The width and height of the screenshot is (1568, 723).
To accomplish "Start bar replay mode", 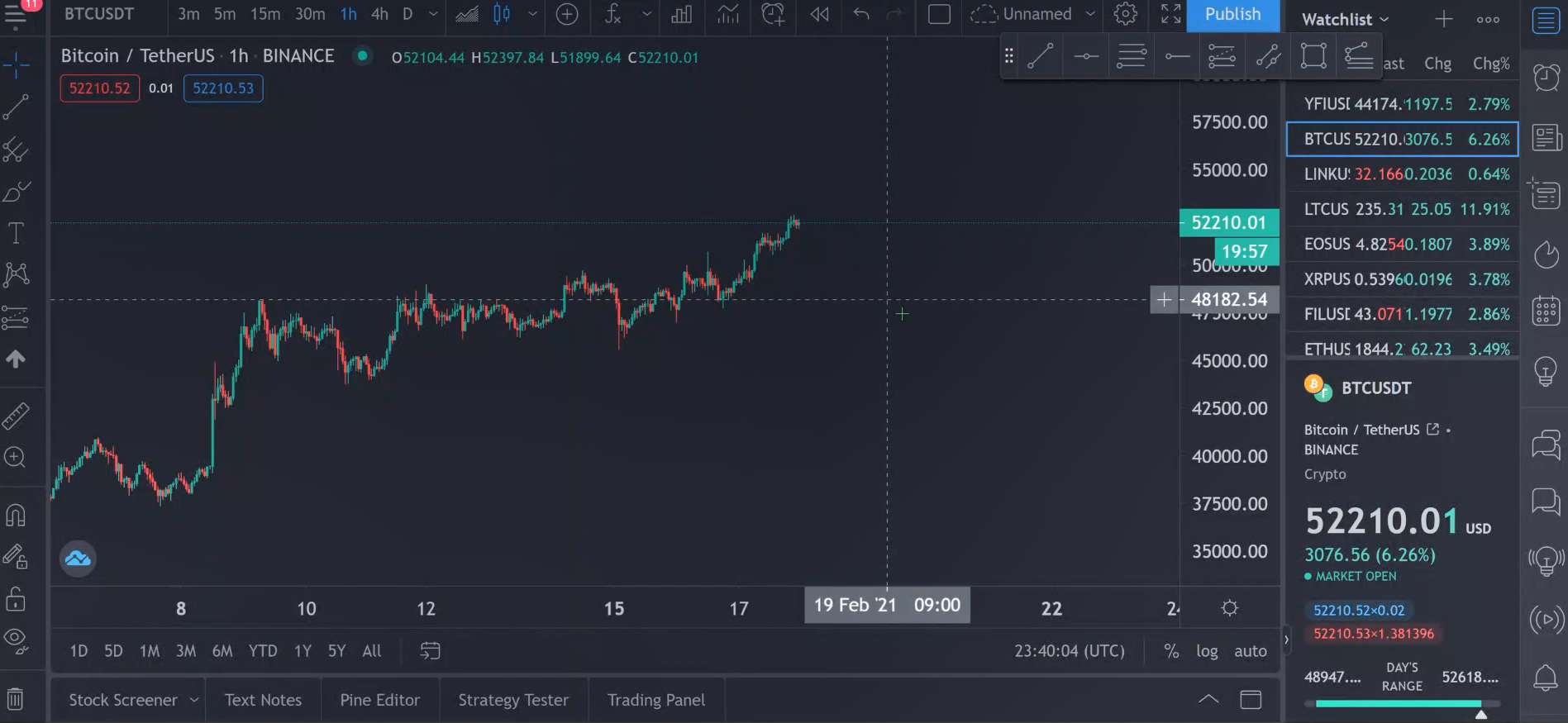I will coord(819,14).
